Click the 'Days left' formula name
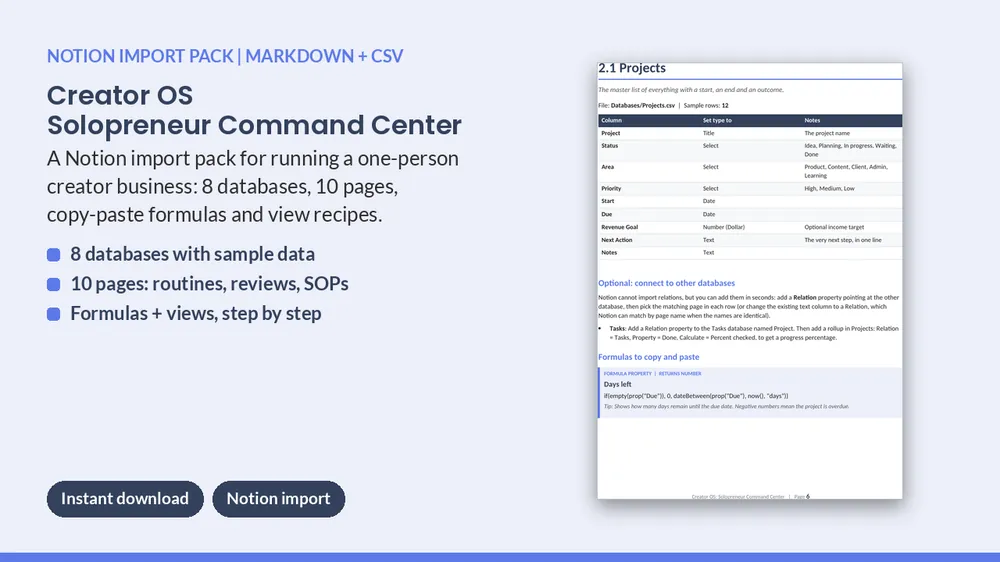This screenshot has height=562, width=1000. [x=617, y=385]
